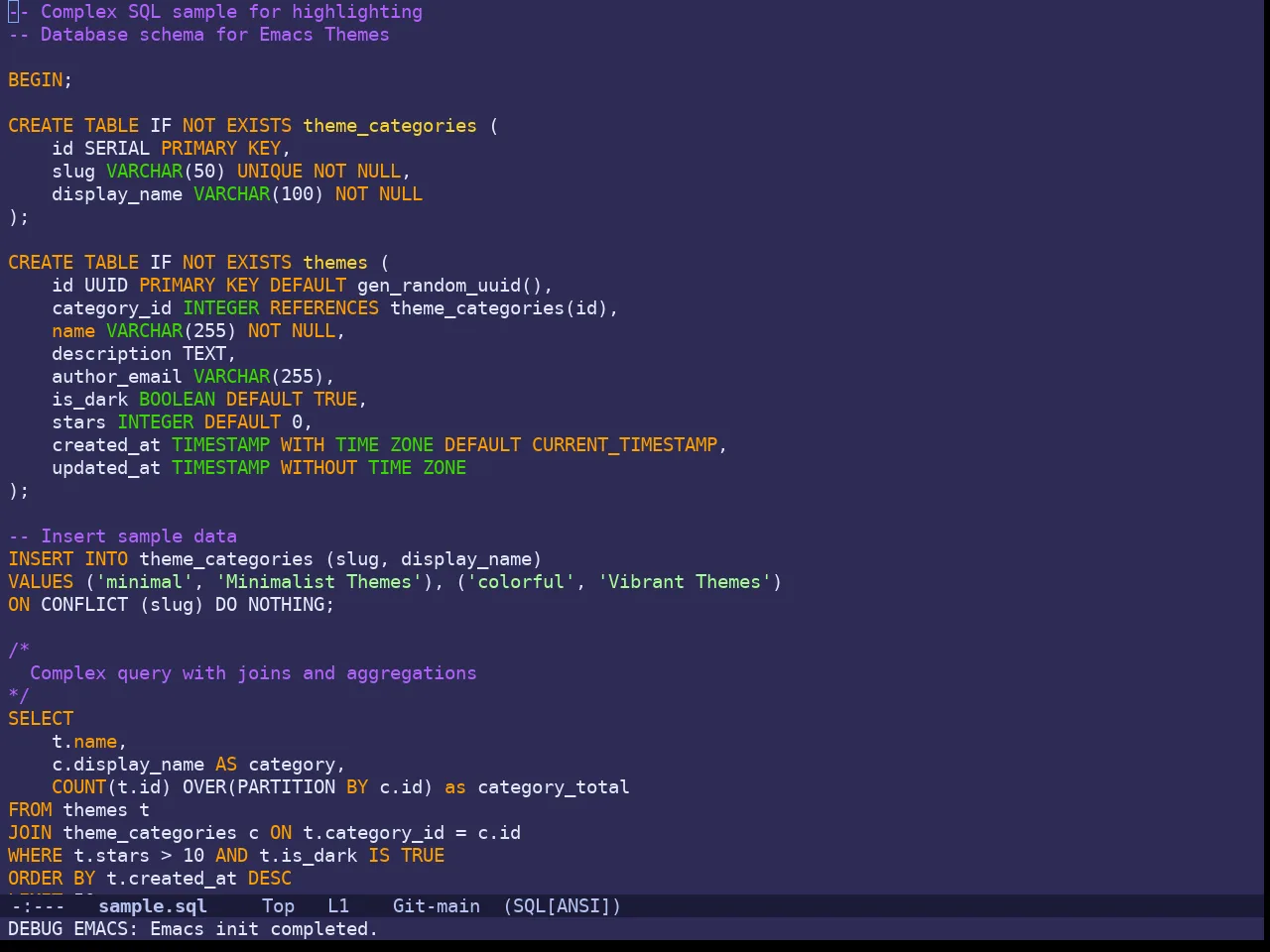
Task: Click author_email column name
Action: coord(117,377)
